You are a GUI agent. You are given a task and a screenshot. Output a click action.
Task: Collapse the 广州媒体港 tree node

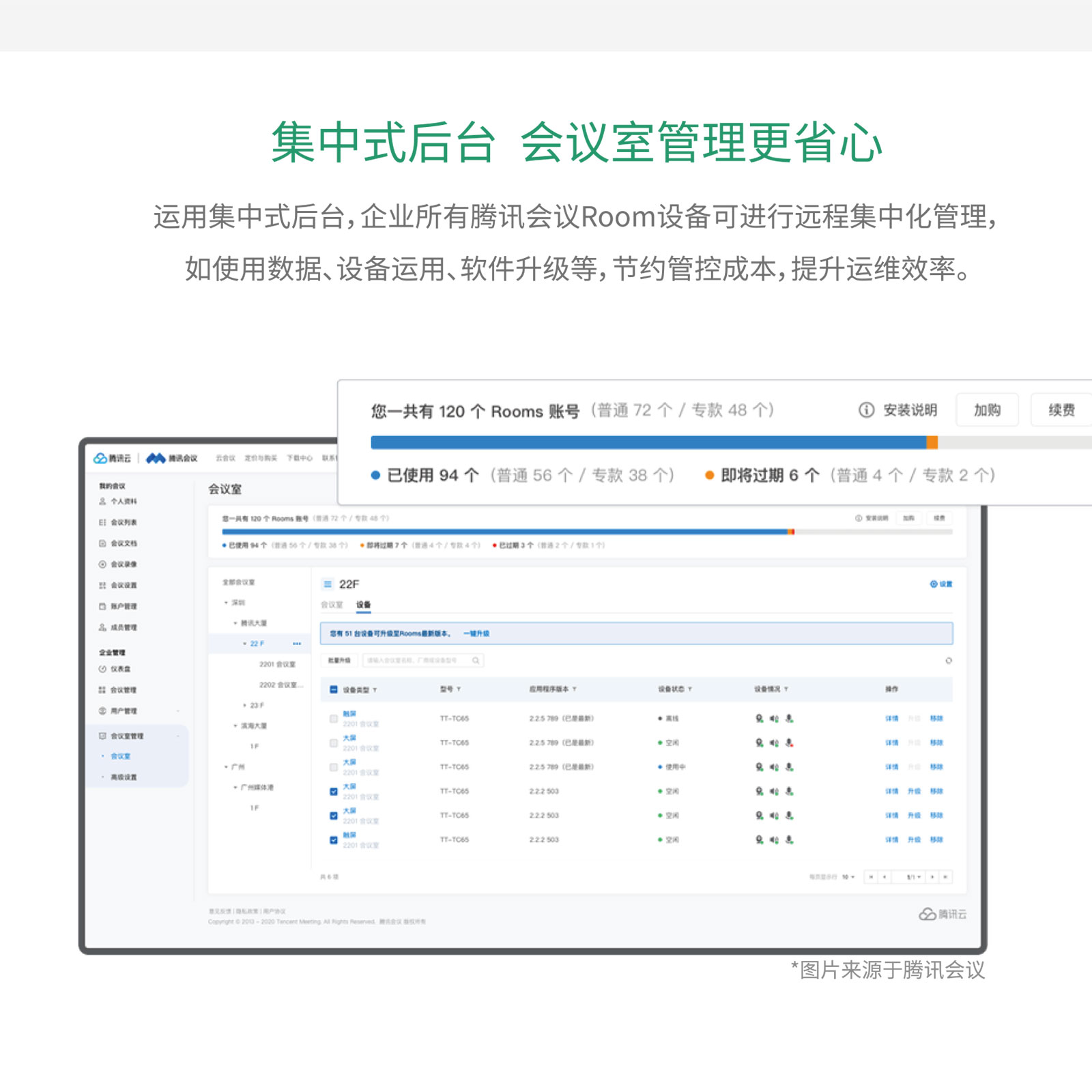[235, 788]
